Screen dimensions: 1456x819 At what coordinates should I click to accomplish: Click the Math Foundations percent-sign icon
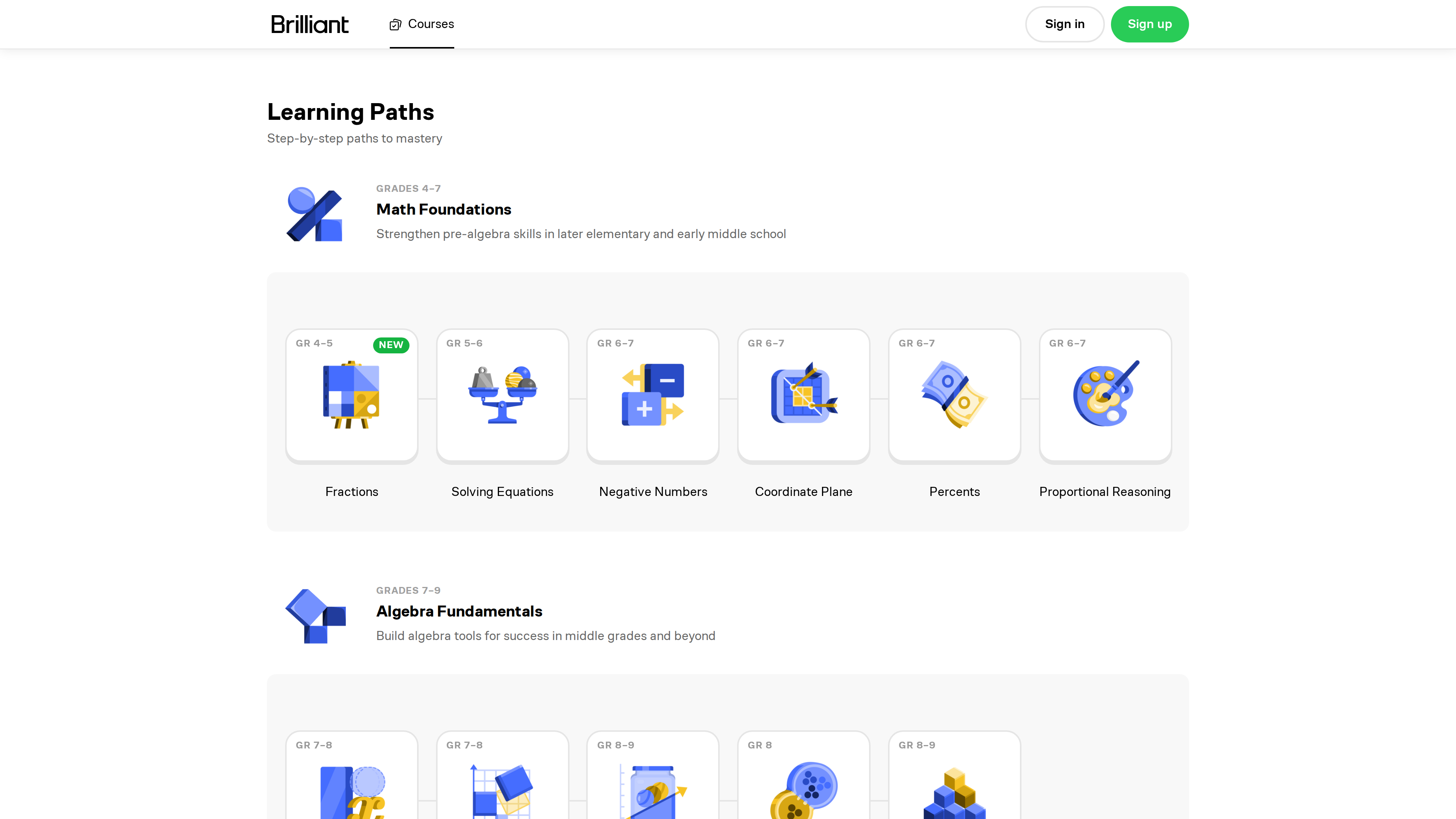pos(315,213)
